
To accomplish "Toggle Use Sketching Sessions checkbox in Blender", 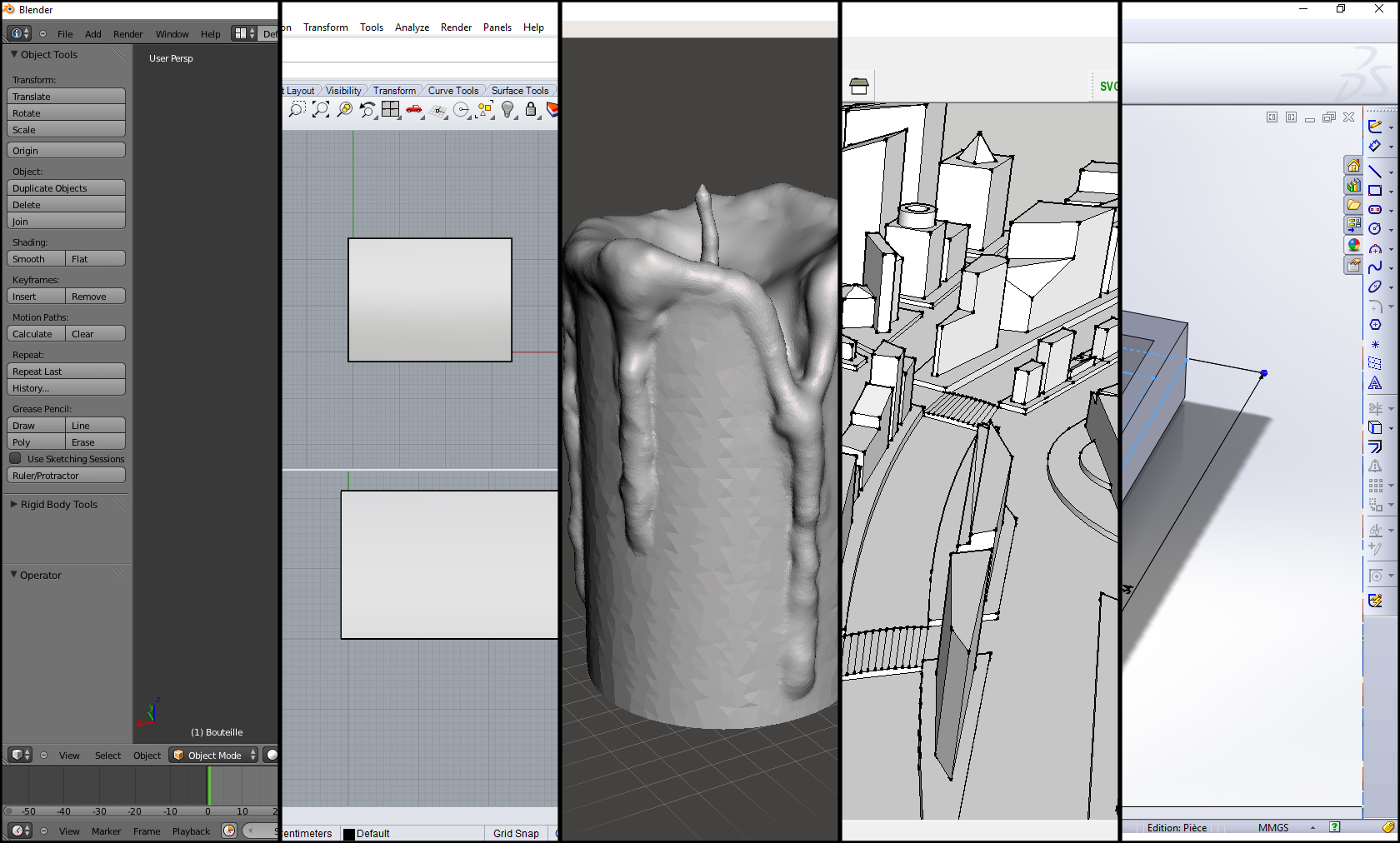I will pyautogui.click(x=15, y=458).
